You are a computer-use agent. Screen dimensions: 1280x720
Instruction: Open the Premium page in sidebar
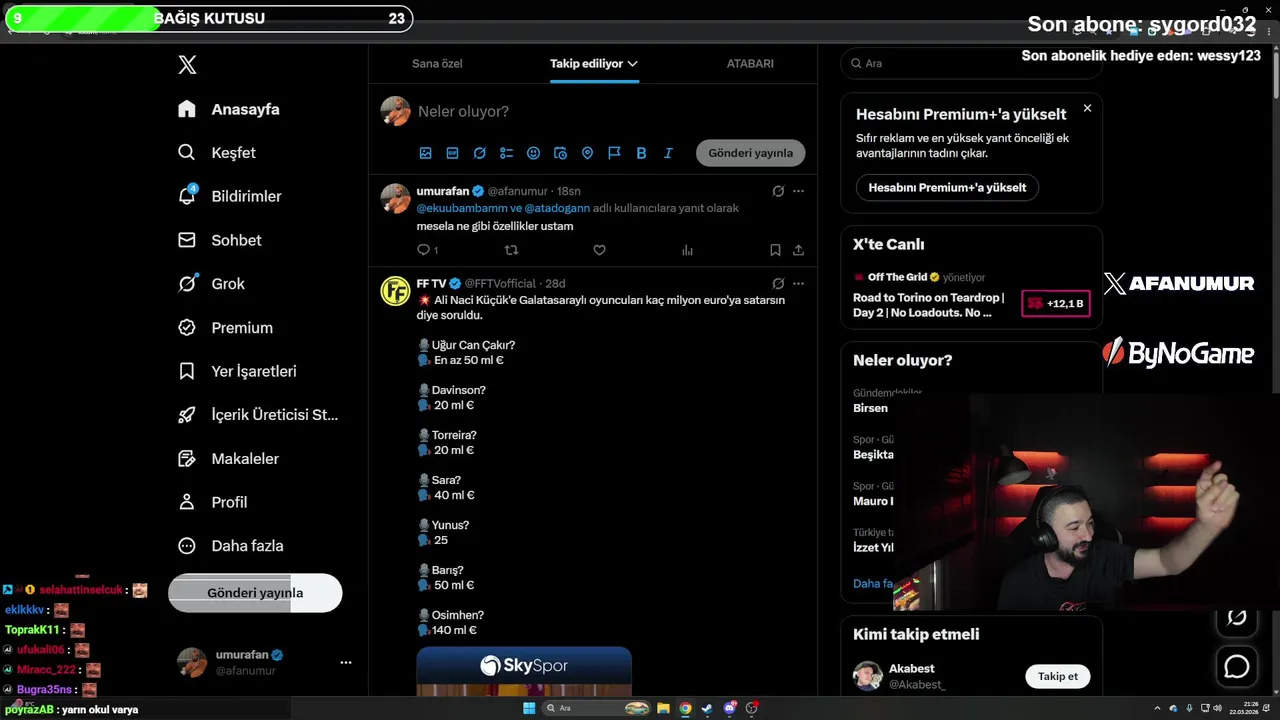(x=225, y=327)
